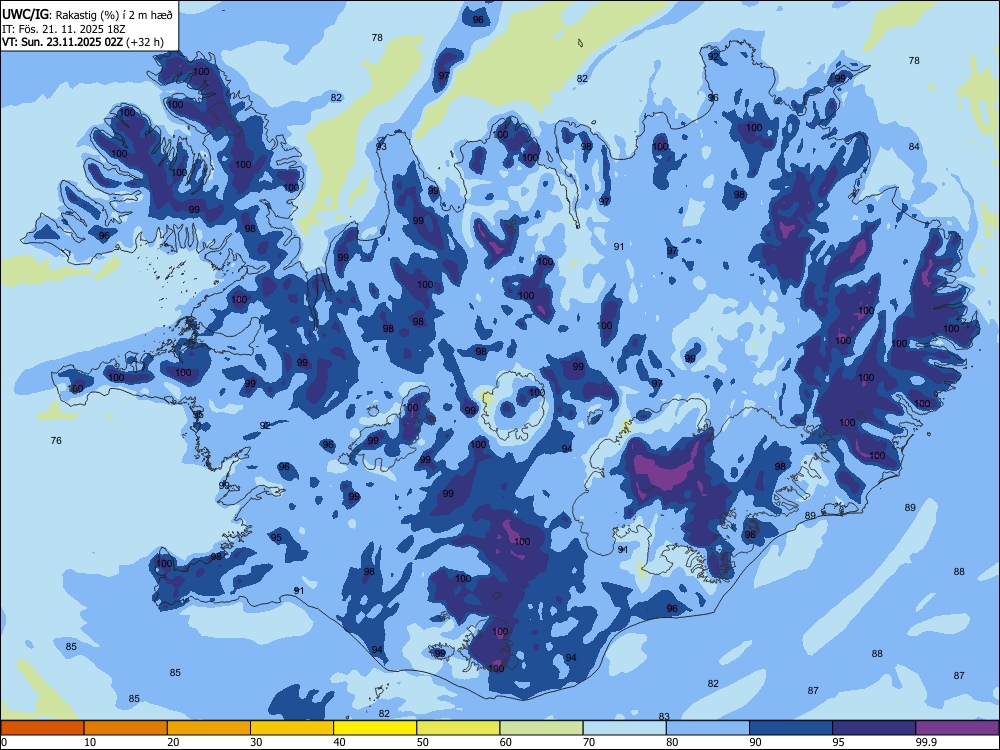Screen dimensions: 1000x750
Task: Select the 'IT: Fös. 21. 11. 2025 18Z' line
Action: tap(64, 29)
